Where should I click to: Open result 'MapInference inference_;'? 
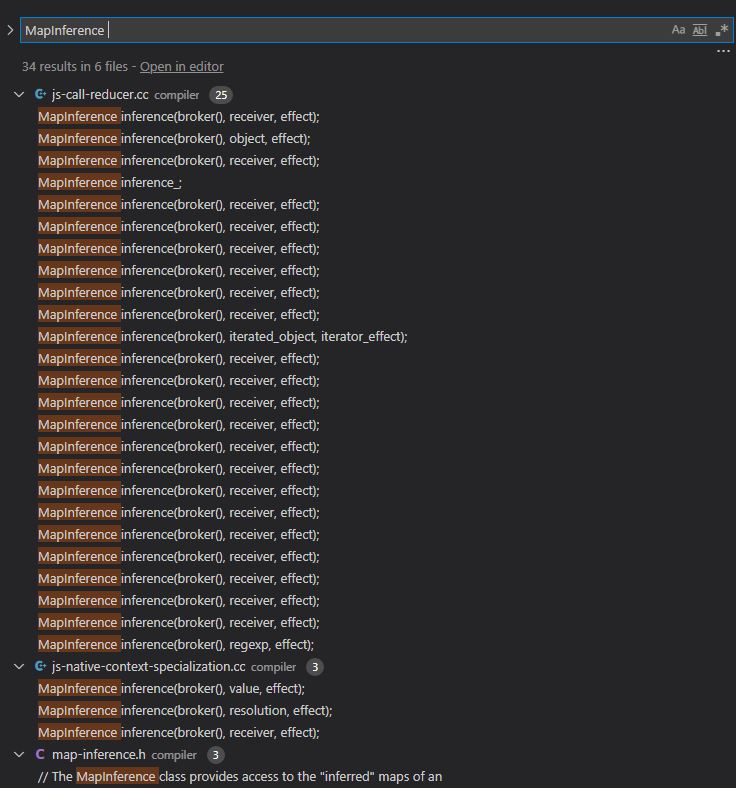(110, 182)
